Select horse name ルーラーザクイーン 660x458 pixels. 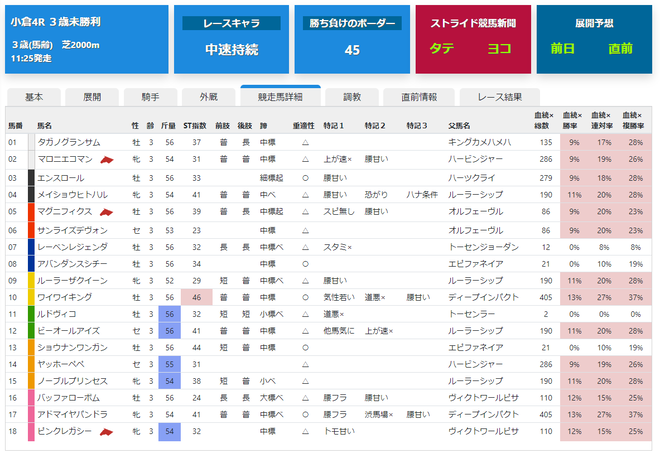(72, 281)
